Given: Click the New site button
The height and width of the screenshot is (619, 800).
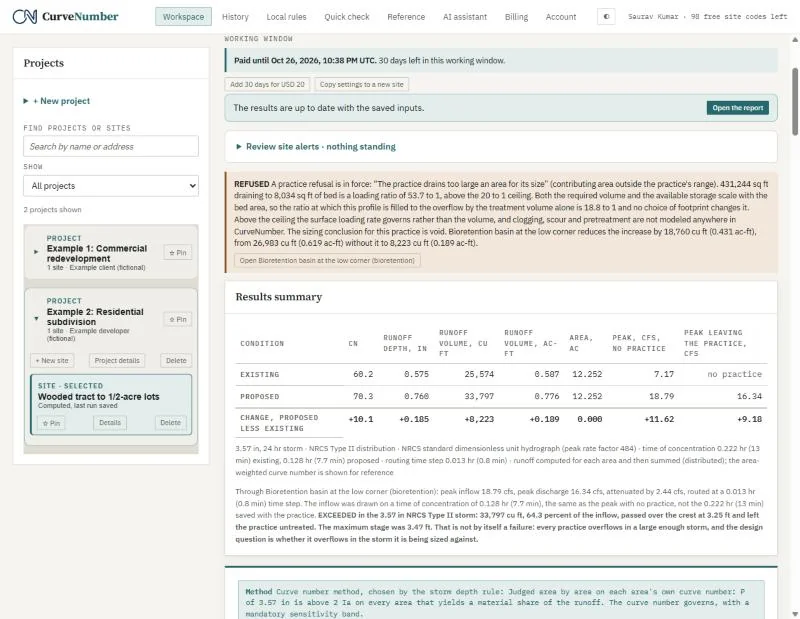Looking at the screenshot, I should (x=52, y=360).
